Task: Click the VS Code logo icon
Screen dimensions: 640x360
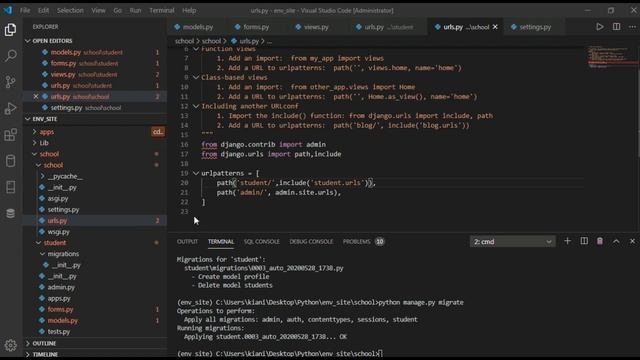Action: click(8, 10)
